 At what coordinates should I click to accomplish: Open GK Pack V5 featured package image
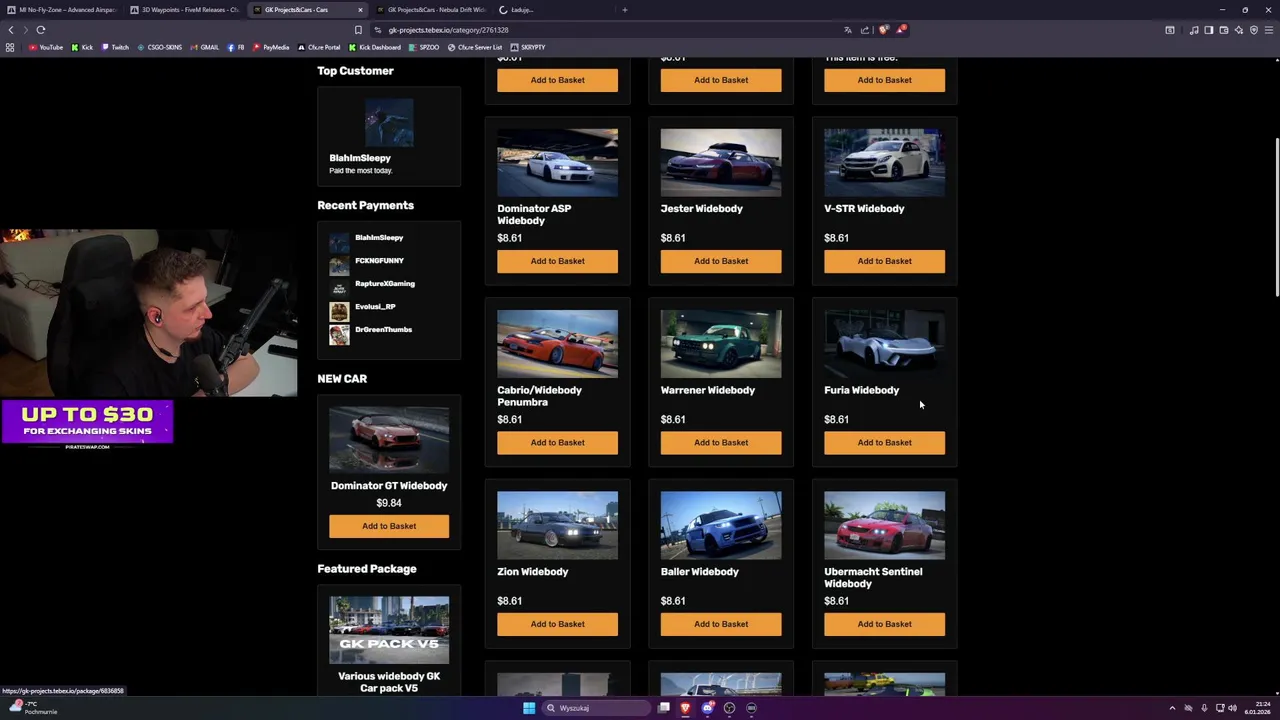click(389, 630)
